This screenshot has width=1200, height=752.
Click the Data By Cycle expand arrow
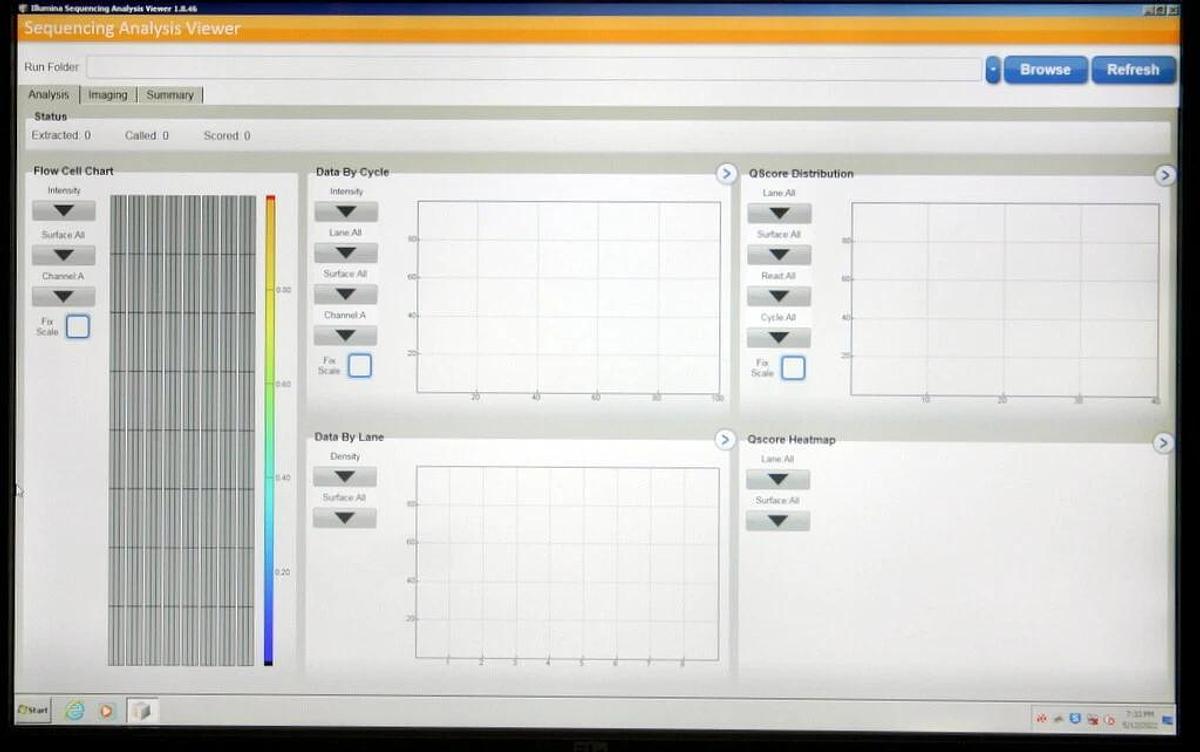point(726,173)
